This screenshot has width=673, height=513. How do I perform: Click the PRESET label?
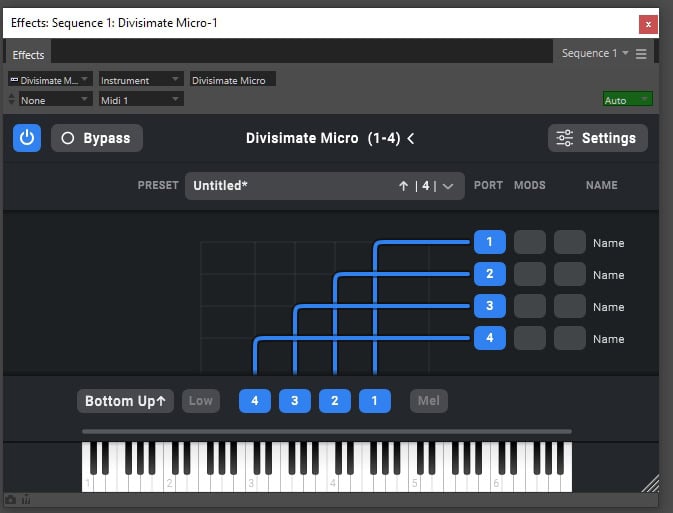point(158,185)
